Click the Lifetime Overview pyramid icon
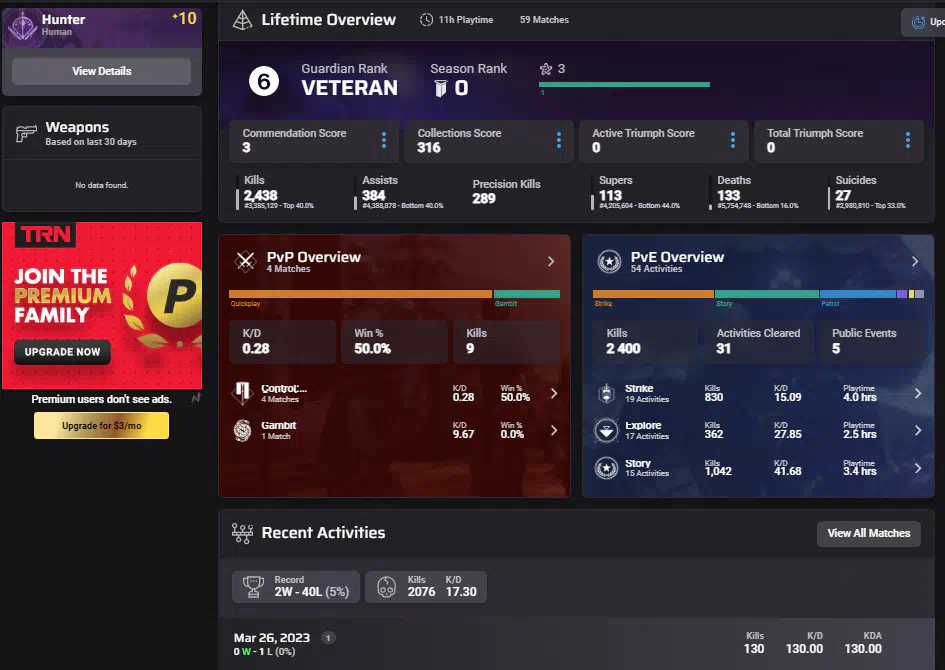The height and width of the screenshot is (670, 945). [x=242, y=20]
